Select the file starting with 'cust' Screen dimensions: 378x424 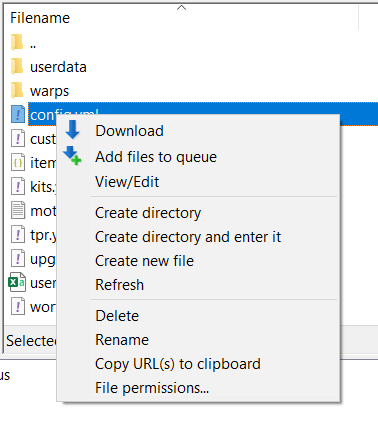pyautogui.click(x=43, y=139)
